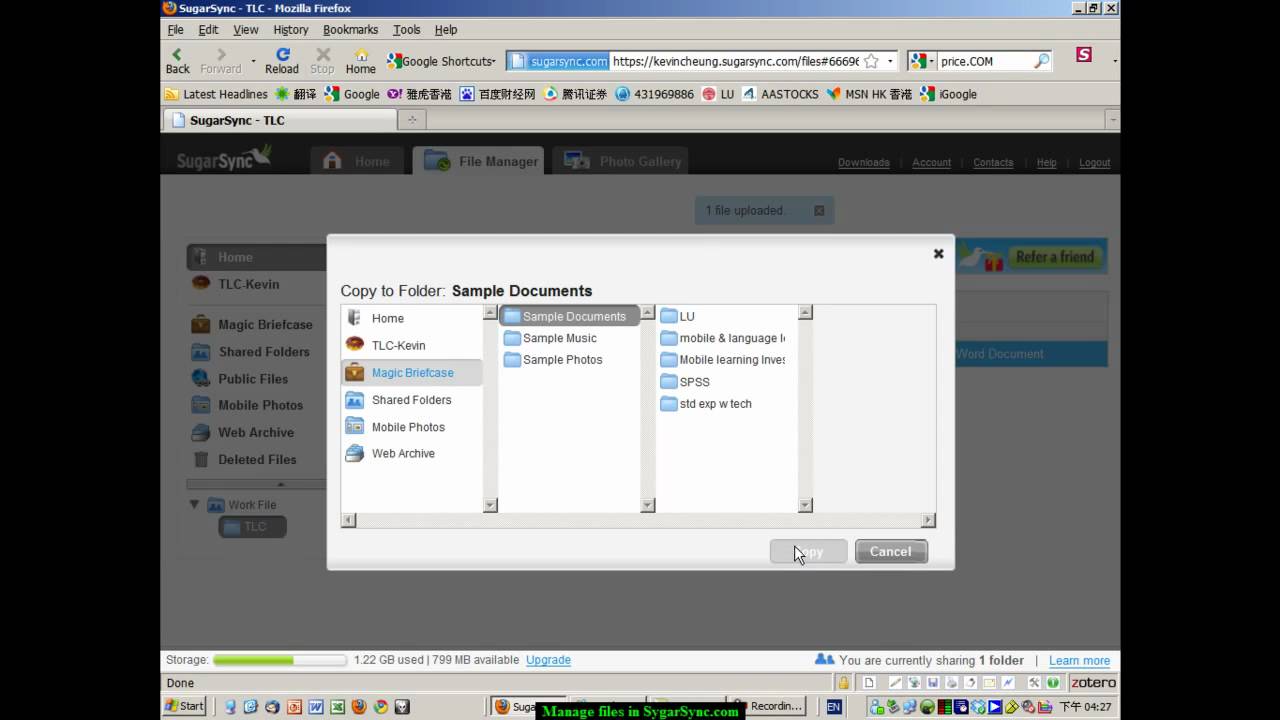This screenshot has width=1280, height=720.
Task: Click the Copy button
Action: (x=808, y=551)
